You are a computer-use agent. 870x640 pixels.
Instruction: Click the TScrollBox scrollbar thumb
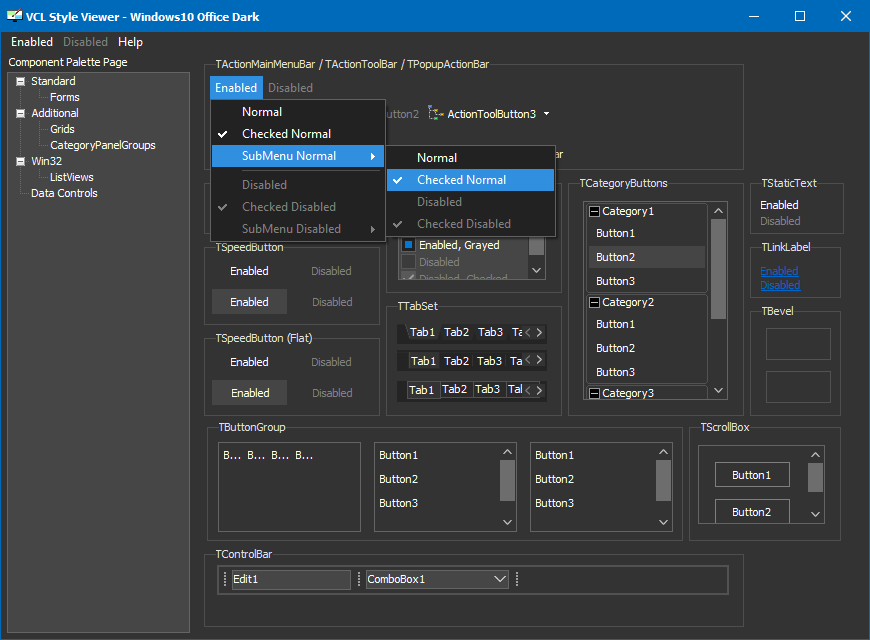tap(816, 478)
